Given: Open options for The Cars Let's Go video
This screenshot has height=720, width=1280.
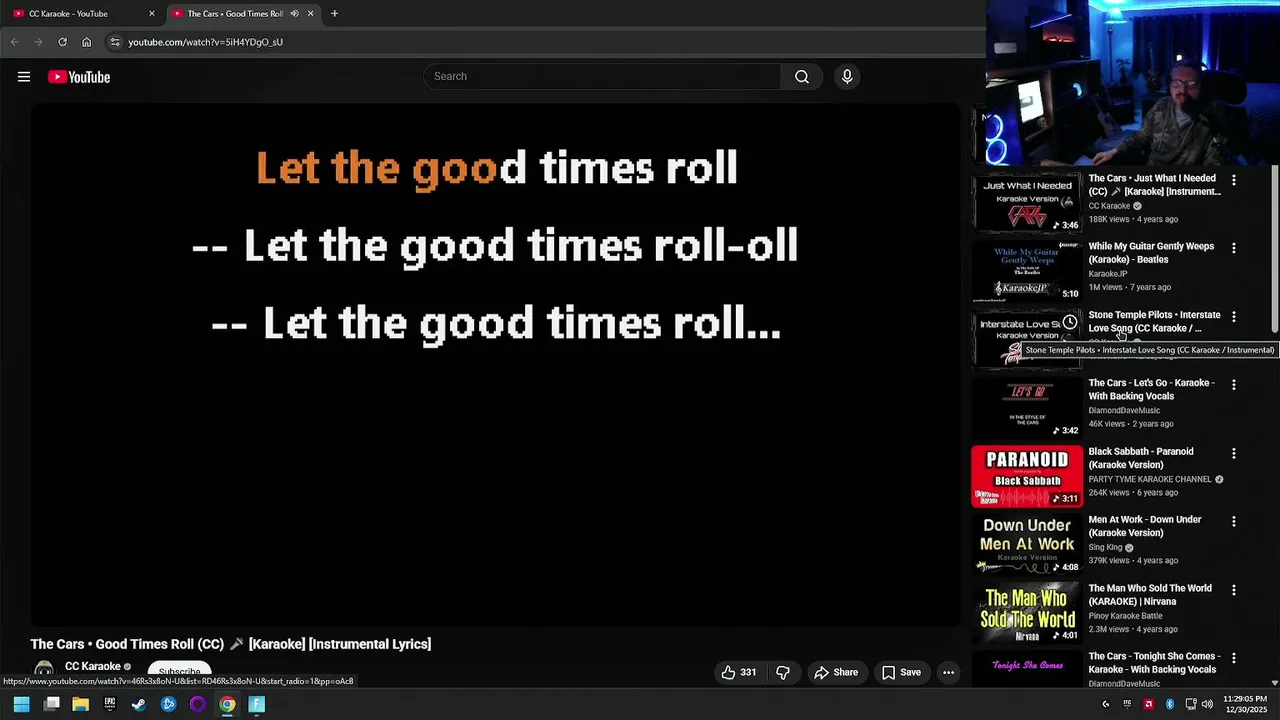Looking at the screenshot, I should [1233, 385].
